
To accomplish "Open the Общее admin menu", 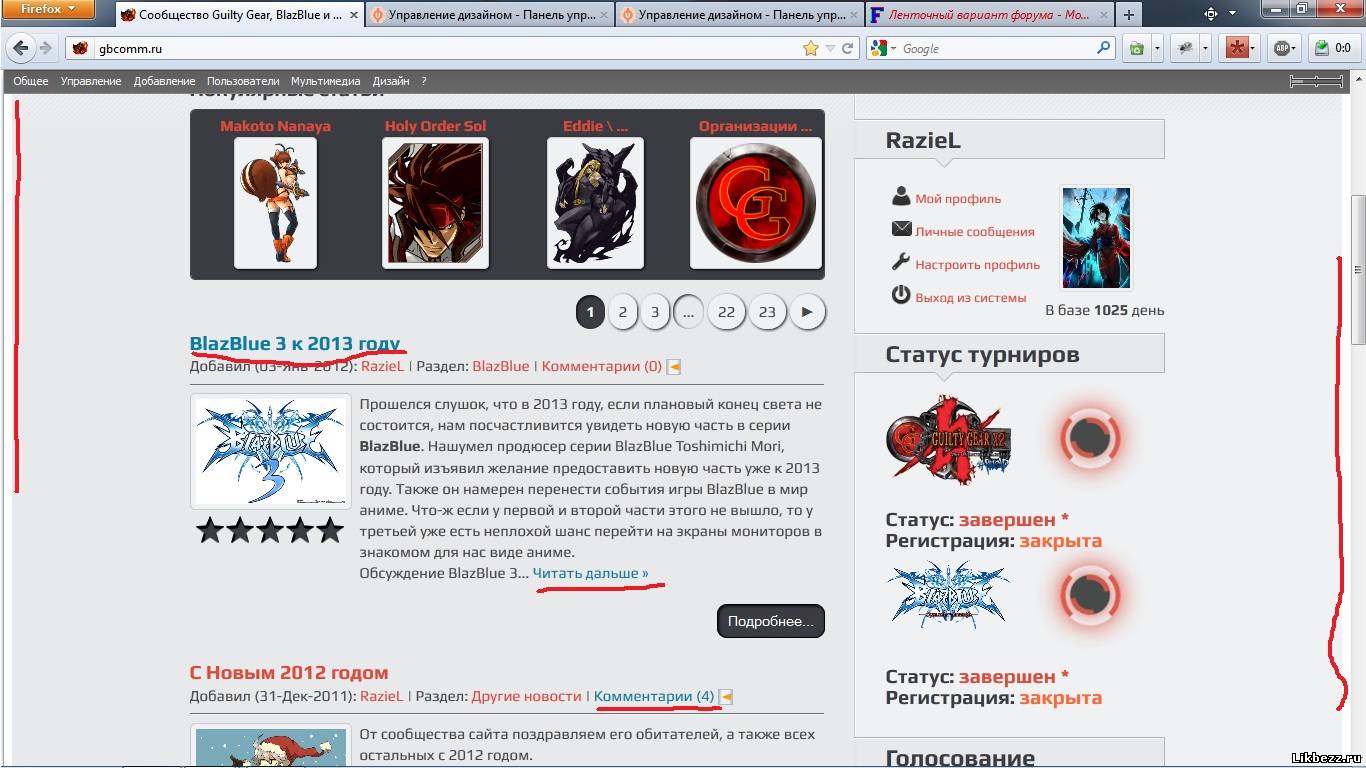I will (30, 81).
